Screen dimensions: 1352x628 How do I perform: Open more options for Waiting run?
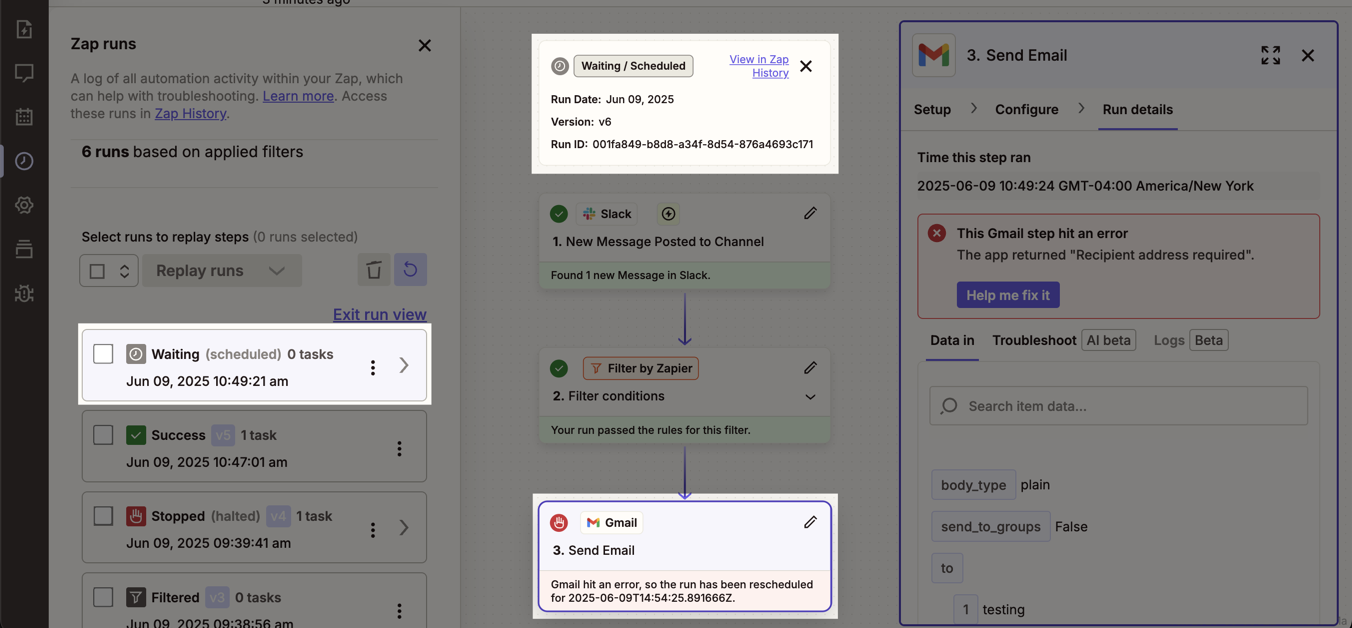point(373,367)
